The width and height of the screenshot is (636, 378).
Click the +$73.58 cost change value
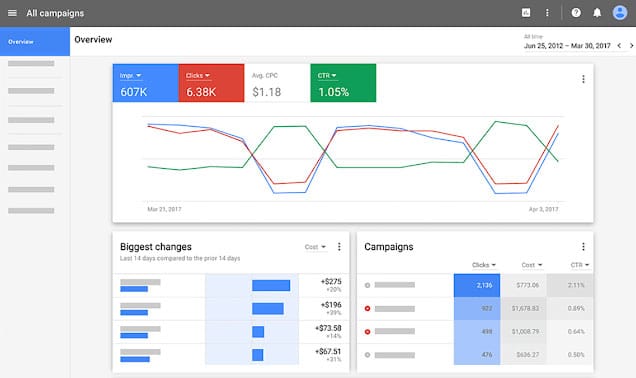328,328
